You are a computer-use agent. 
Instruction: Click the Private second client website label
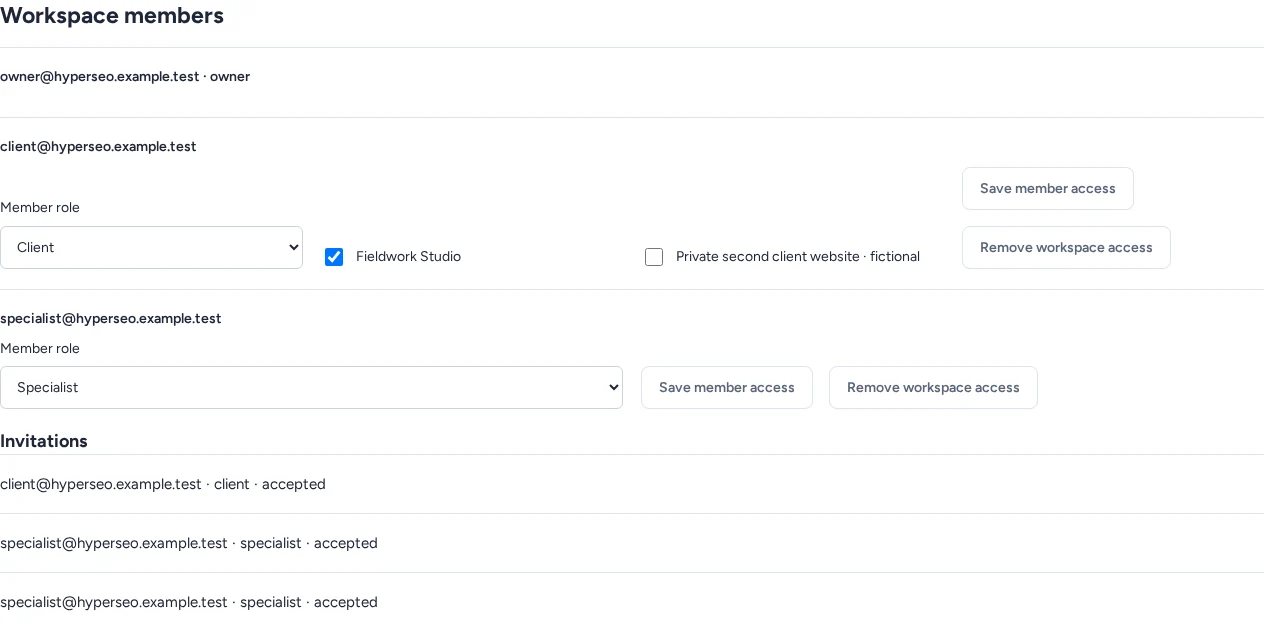(798, 256)
